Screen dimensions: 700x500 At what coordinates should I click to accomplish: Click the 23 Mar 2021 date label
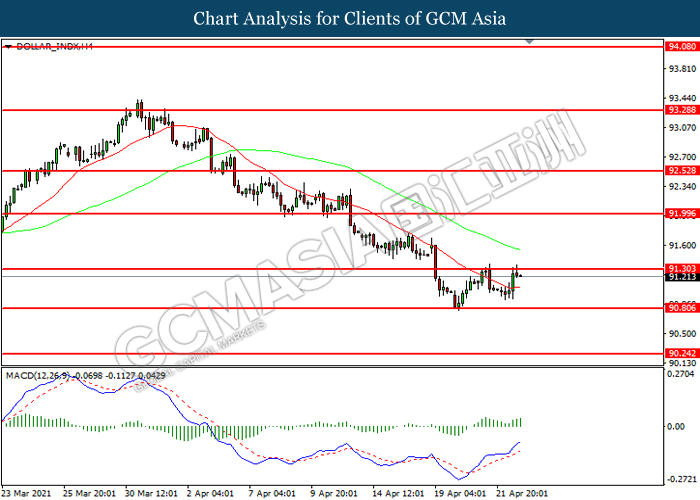click(26, 493)
